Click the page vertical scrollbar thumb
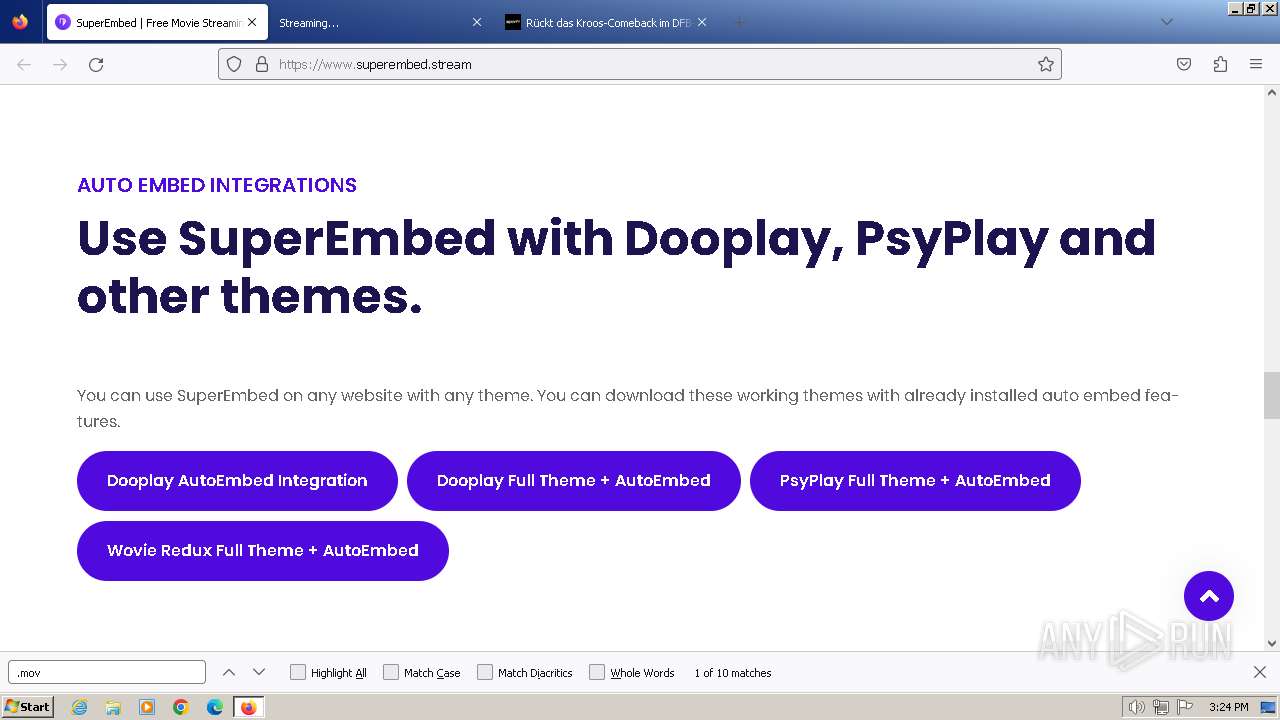 1272,395
